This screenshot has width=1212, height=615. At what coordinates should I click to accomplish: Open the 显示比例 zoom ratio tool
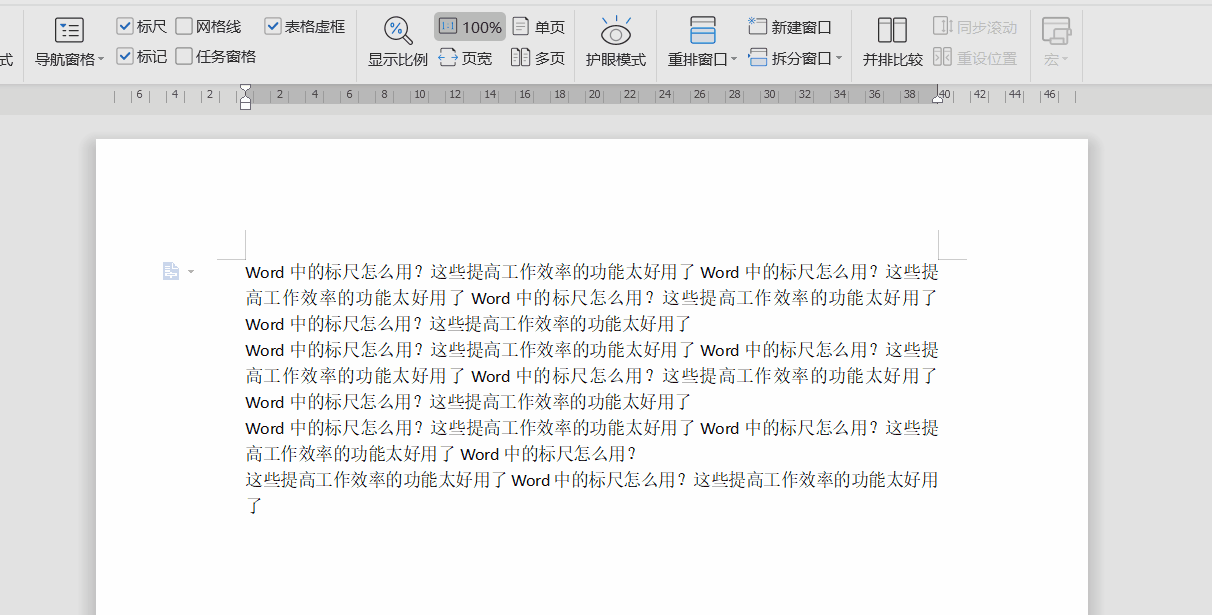click(398, 42)
